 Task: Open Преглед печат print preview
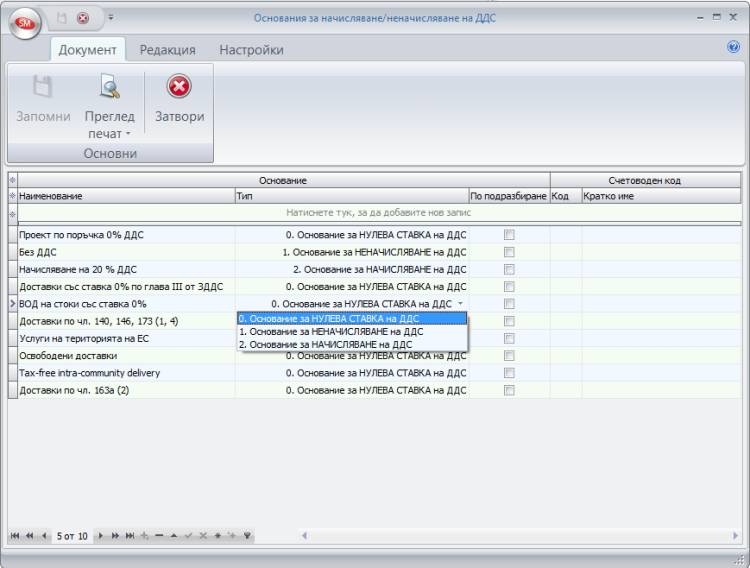110,105
